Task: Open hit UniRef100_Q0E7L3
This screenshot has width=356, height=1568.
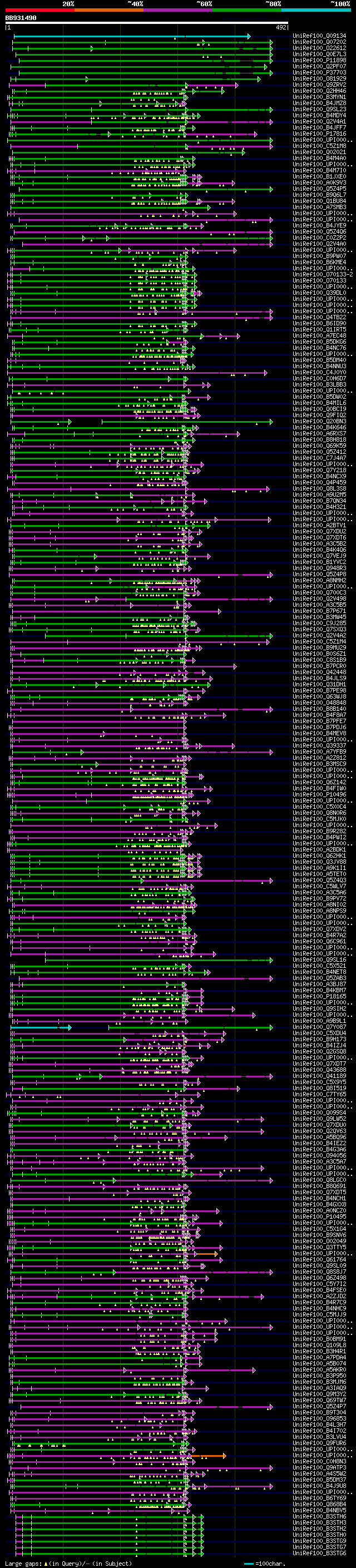Action: pyautogui.click(x=319, y=54)
